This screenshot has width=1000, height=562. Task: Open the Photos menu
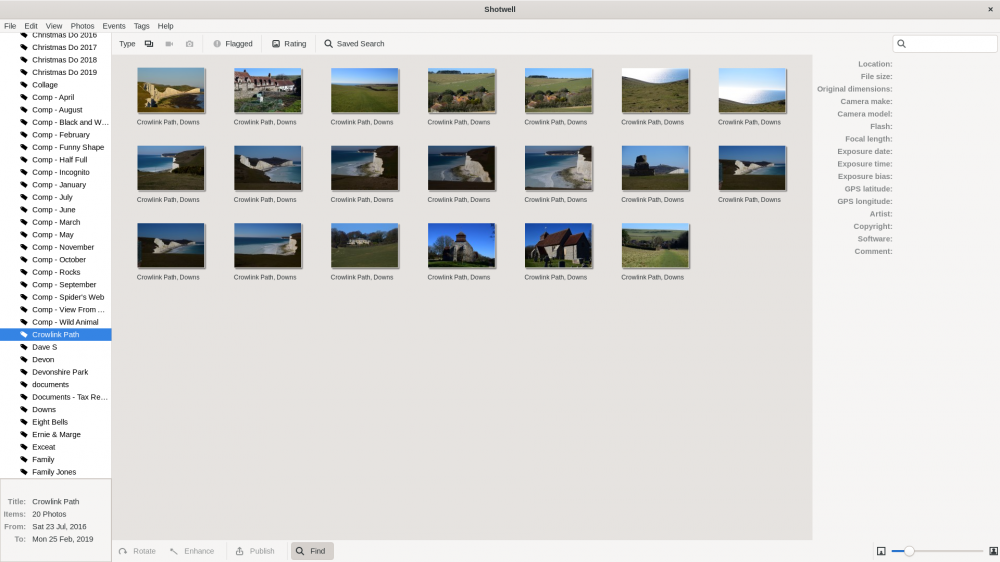coord(82,26)
